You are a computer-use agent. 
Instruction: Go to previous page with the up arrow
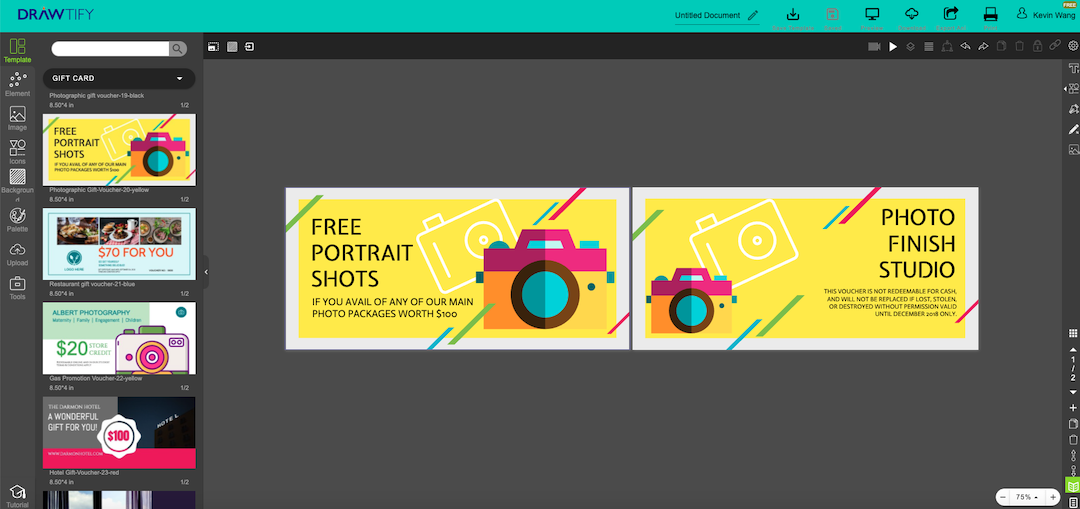[1072, 350]
